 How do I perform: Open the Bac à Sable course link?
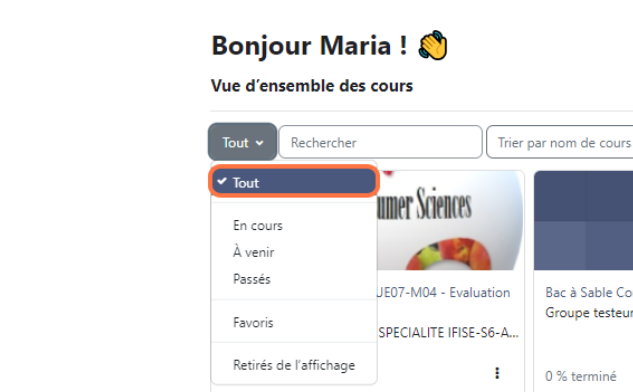tap(589, 292)
